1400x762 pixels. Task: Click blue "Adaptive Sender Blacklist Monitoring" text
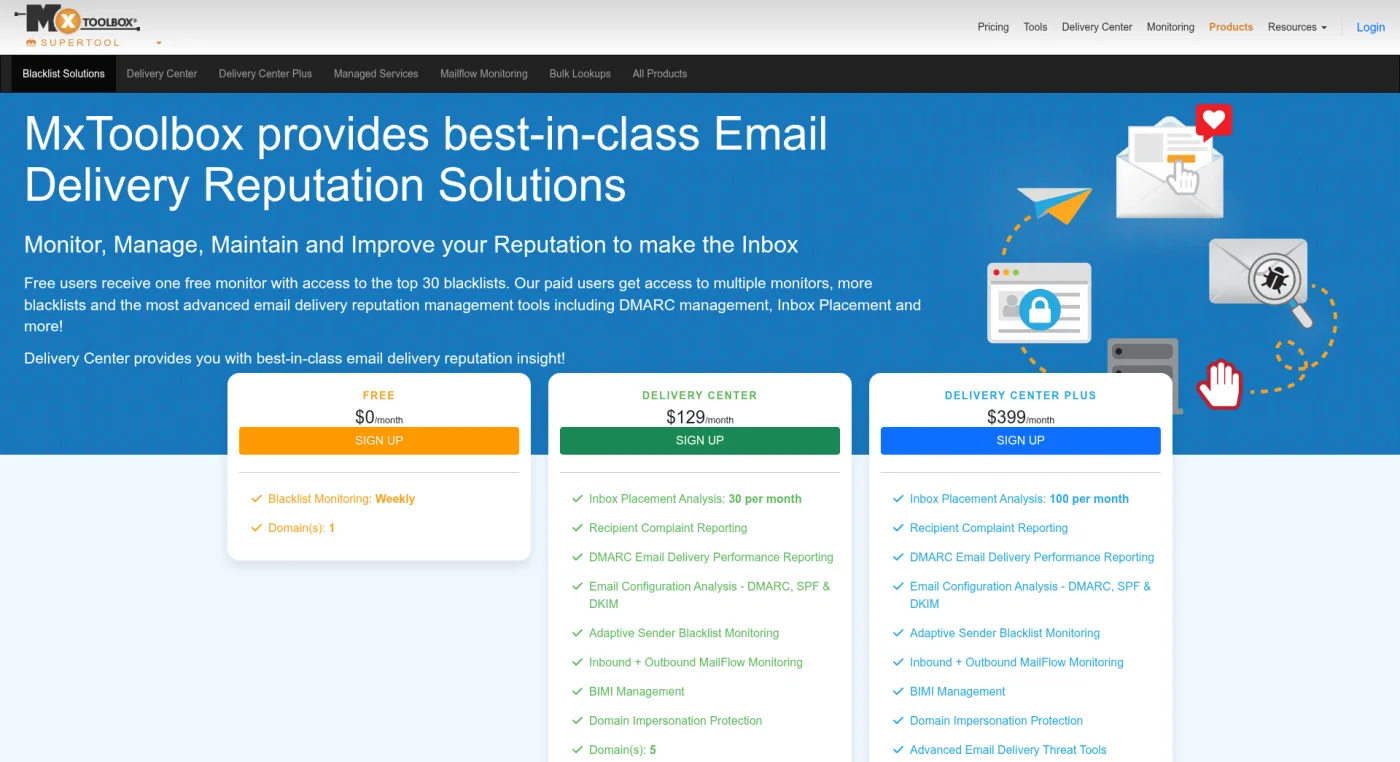(x=1005, y=633)
